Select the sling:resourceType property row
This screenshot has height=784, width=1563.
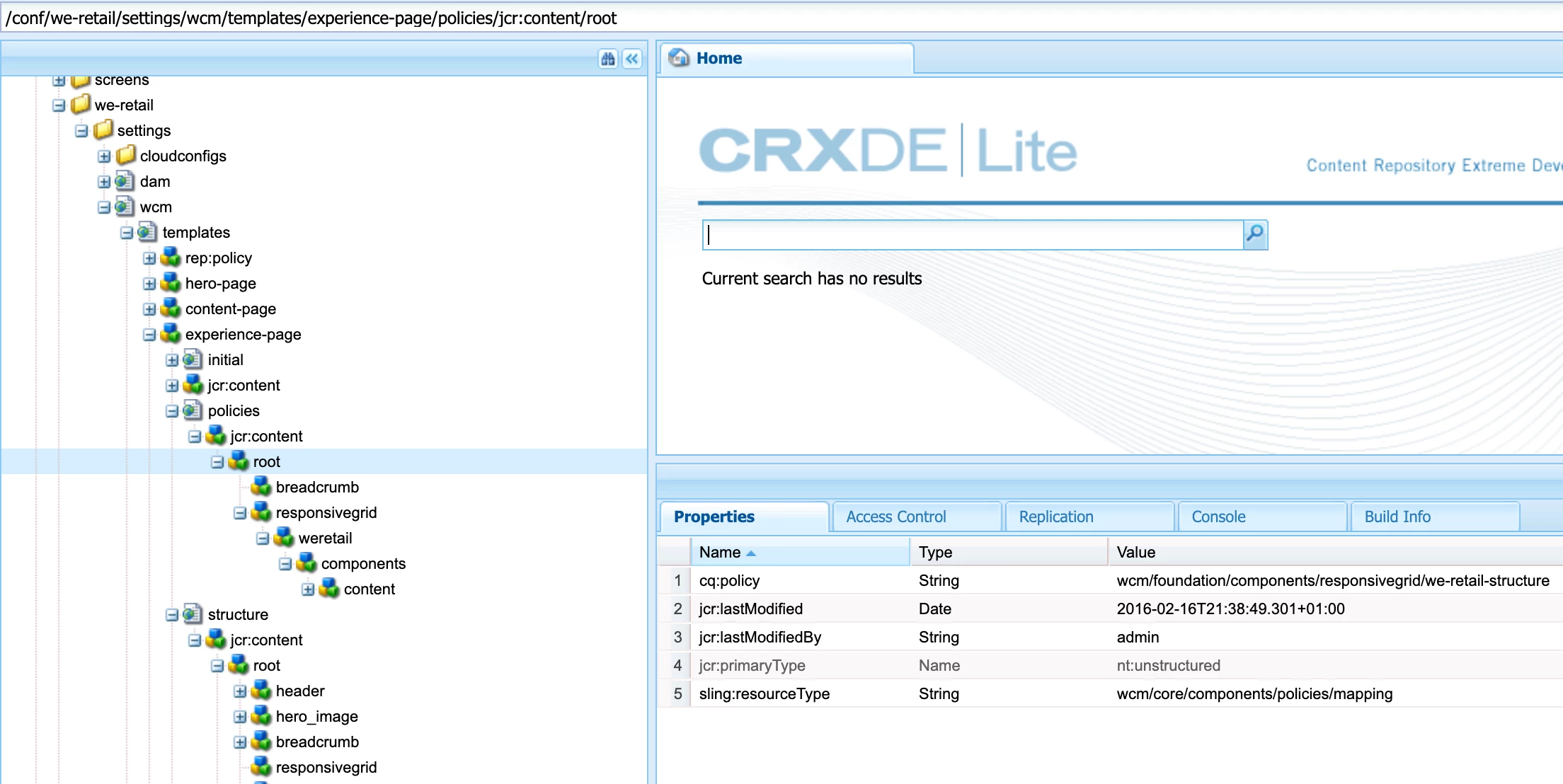tap(765, 693)
